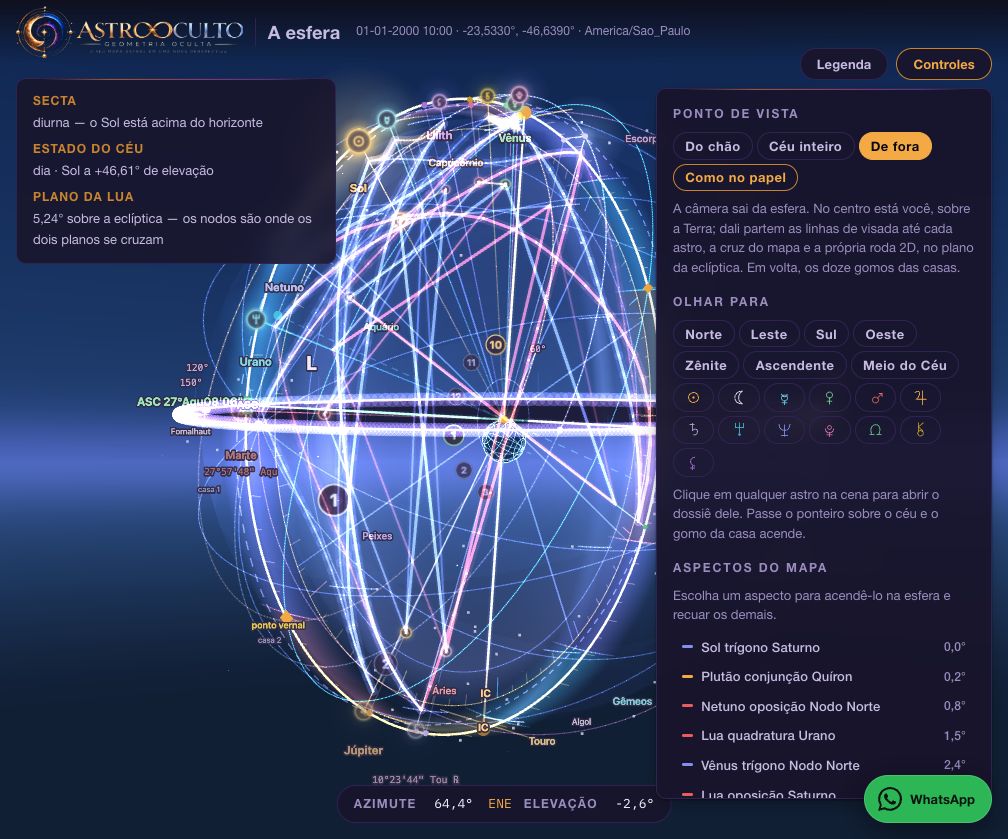Hide the Controles panel
The width and height of the screenshot is (1008, 839).
click(x=944, y=64)
